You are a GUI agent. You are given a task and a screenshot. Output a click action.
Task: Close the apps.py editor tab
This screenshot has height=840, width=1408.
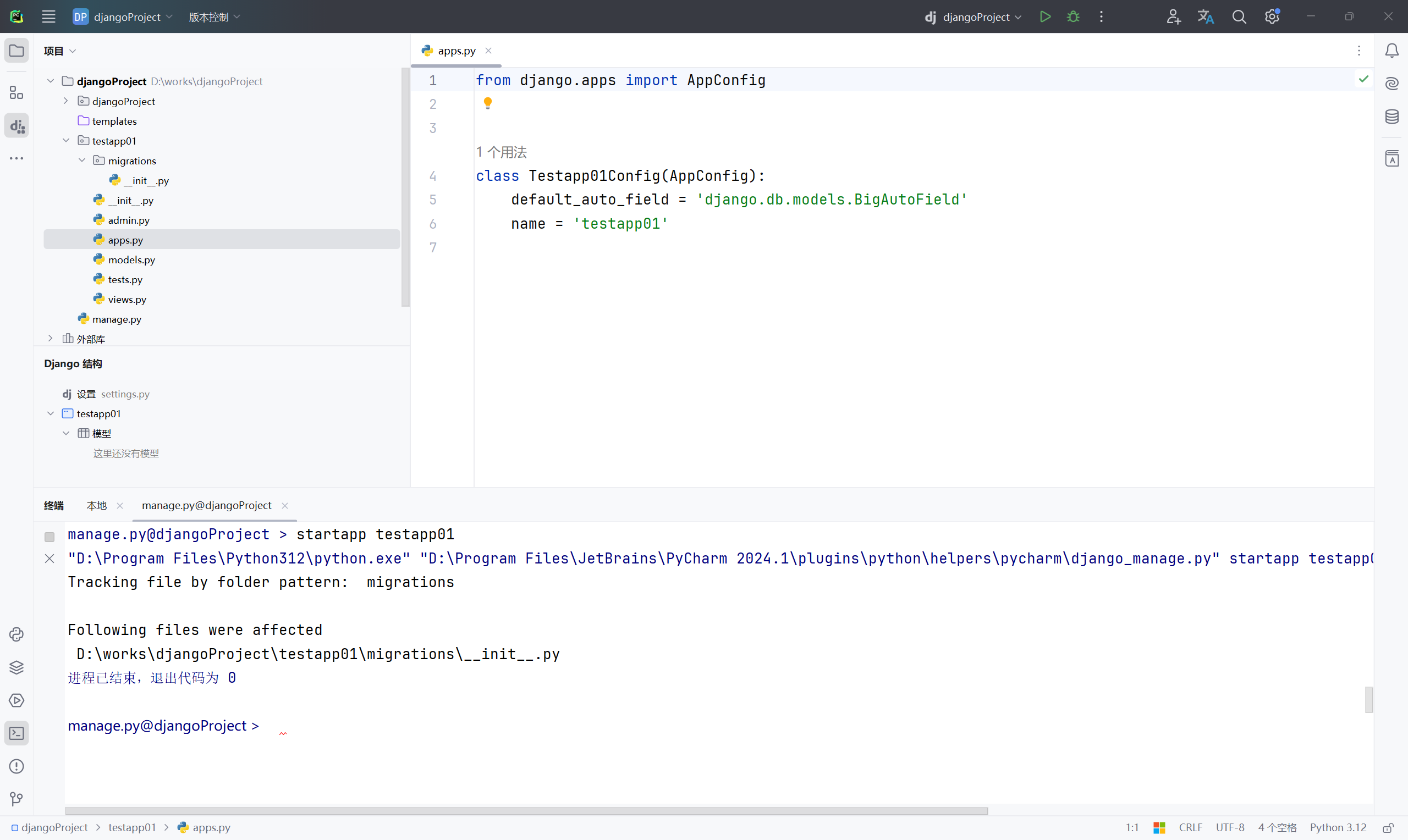(488, 51)
